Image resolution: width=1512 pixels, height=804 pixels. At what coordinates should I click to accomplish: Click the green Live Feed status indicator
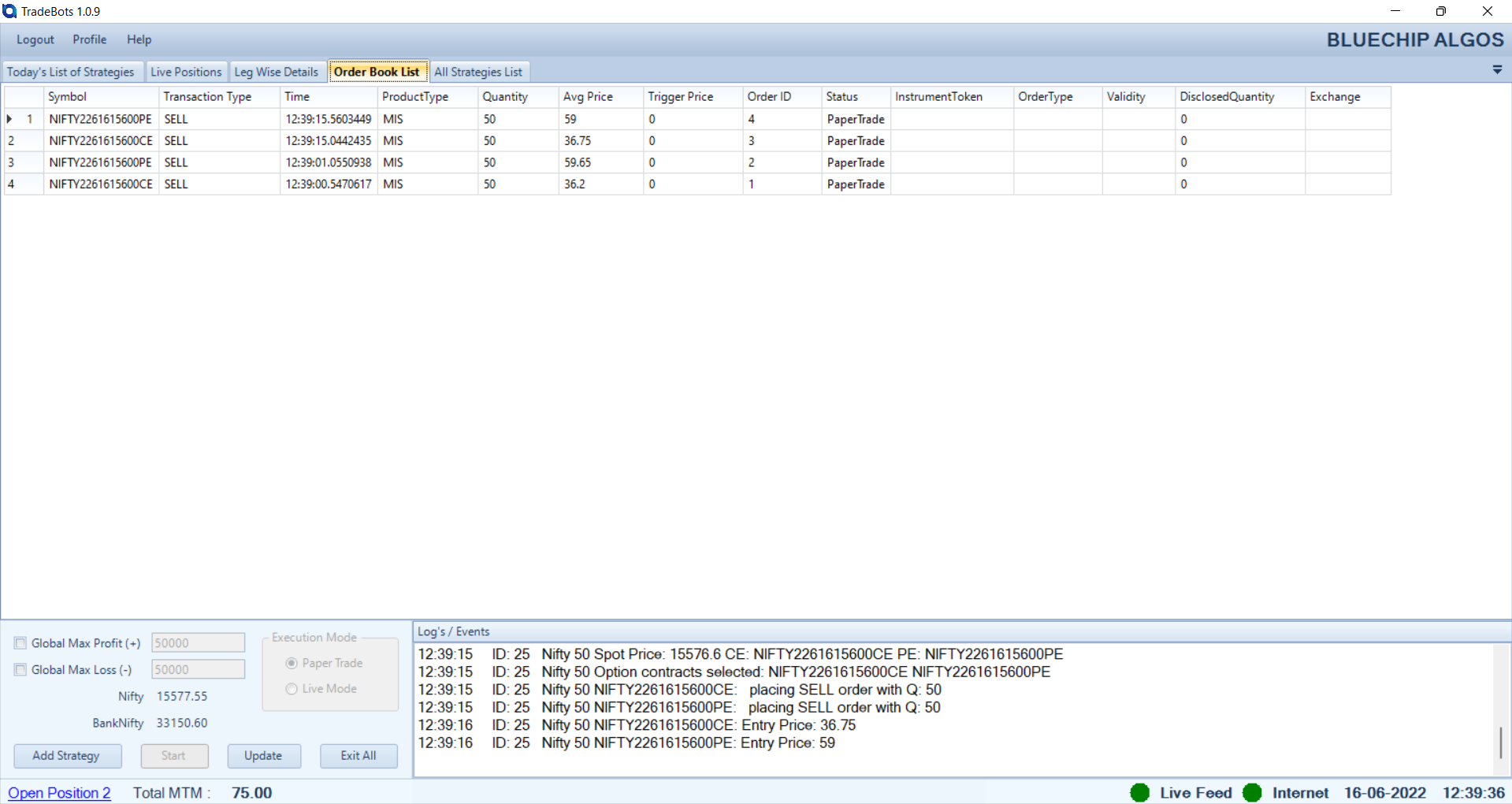pyautogui.click(x=1139, y=792)
